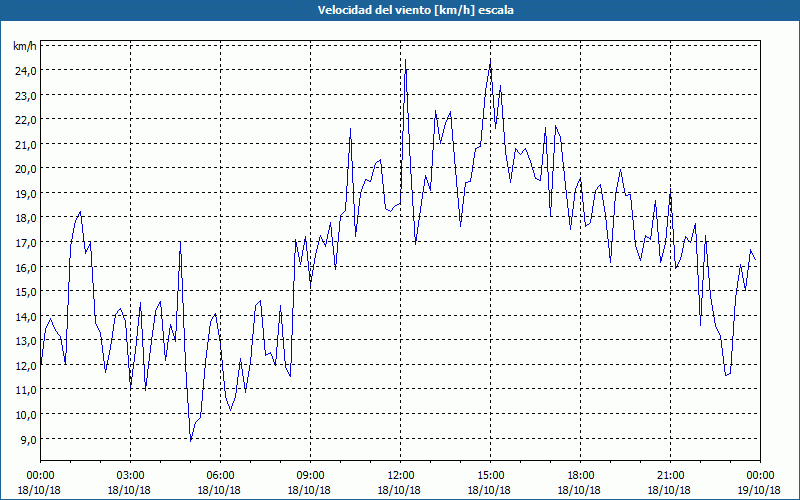This screenshot has width=800, height=500.
Task: Select the '06:00' time axis label
Action: [220, 476]
